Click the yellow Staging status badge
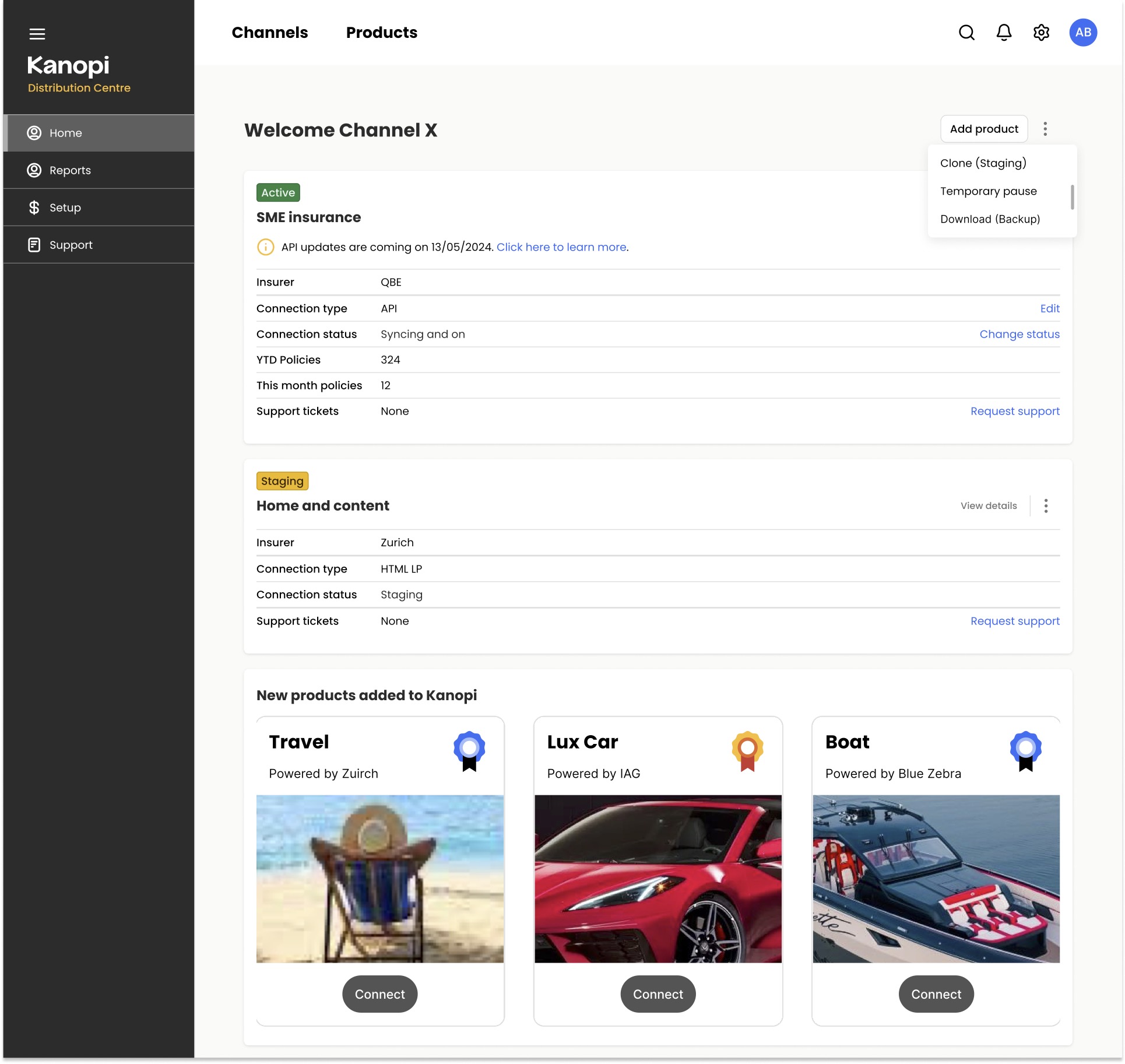This screenshot has width=1125, height=1064. [282, 481]
